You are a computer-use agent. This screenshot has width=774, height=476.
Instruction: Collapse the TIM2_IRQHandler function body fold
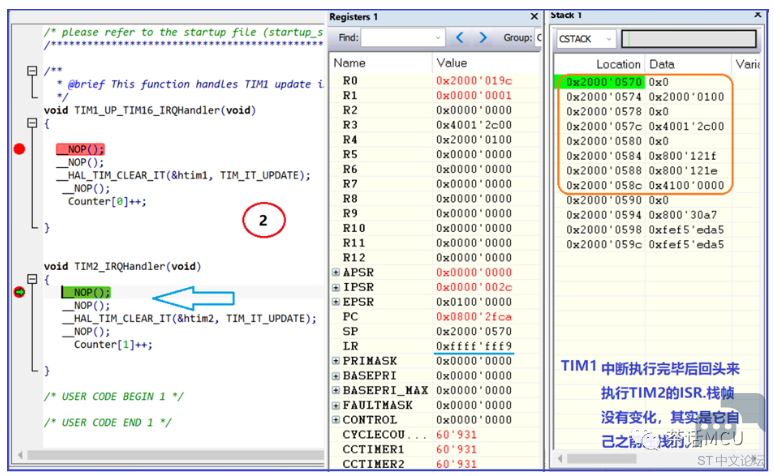(32, 279)
